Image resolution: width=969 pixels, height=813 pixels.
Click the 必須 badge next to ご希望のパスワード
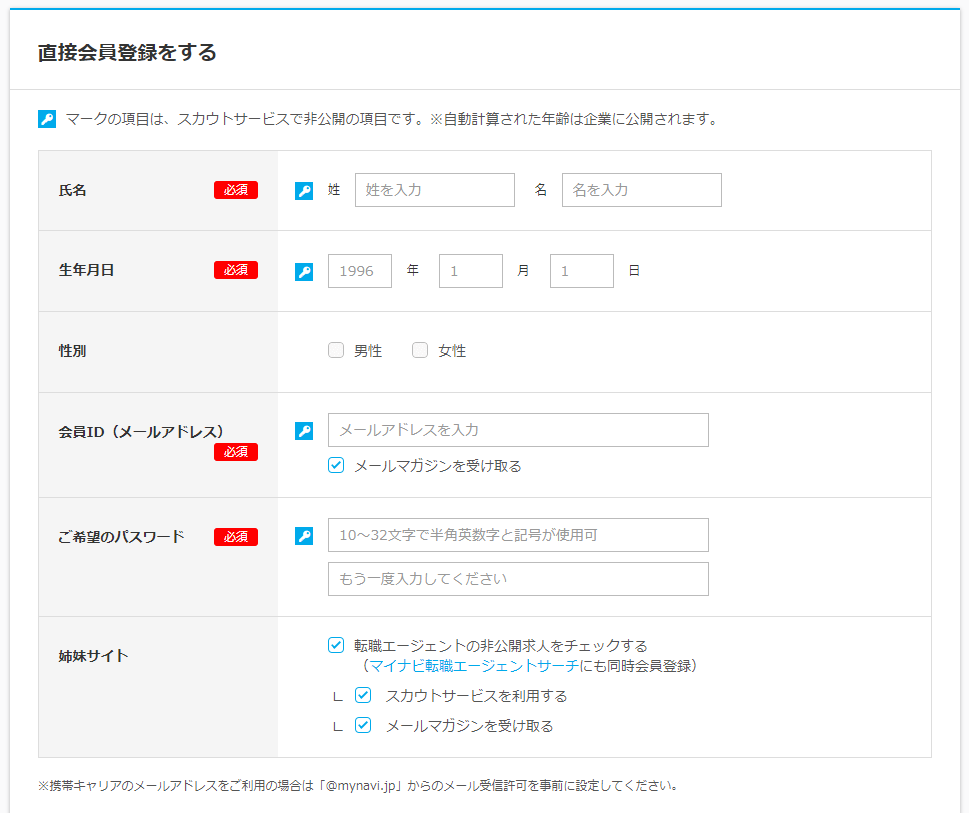[236, 537]
